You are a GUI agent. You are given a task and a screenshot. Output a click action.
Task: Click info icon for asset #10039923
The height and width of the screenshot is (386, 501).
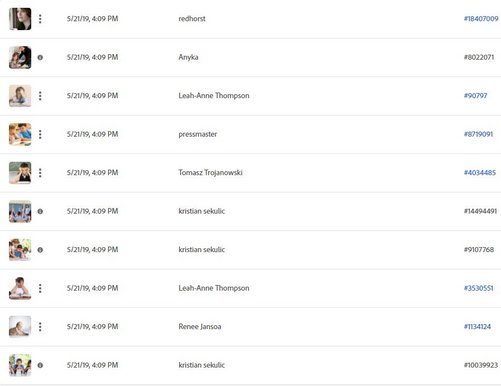click(x=40, y=365)
